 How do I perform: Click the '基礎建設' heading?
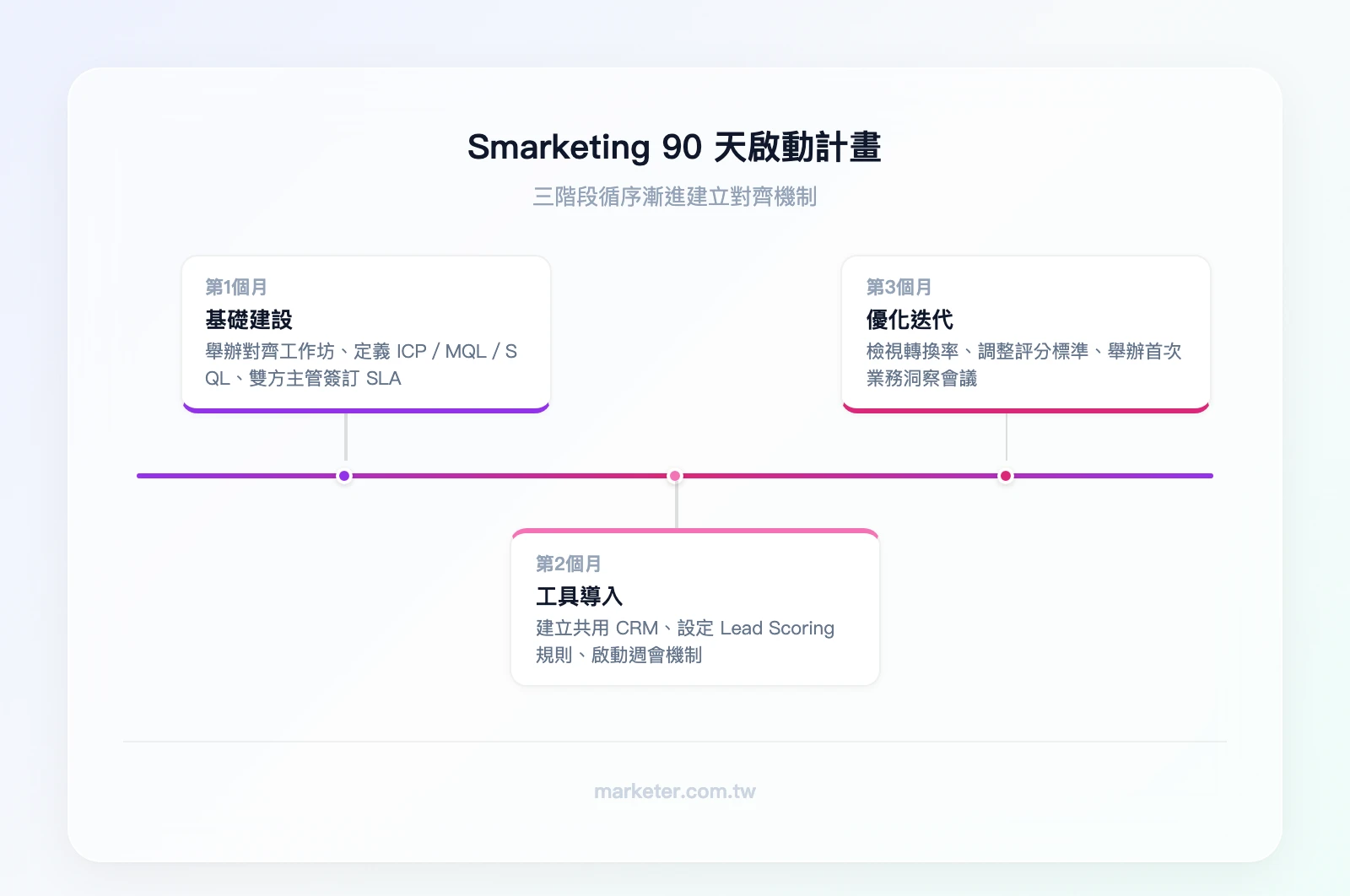[249, 320]
